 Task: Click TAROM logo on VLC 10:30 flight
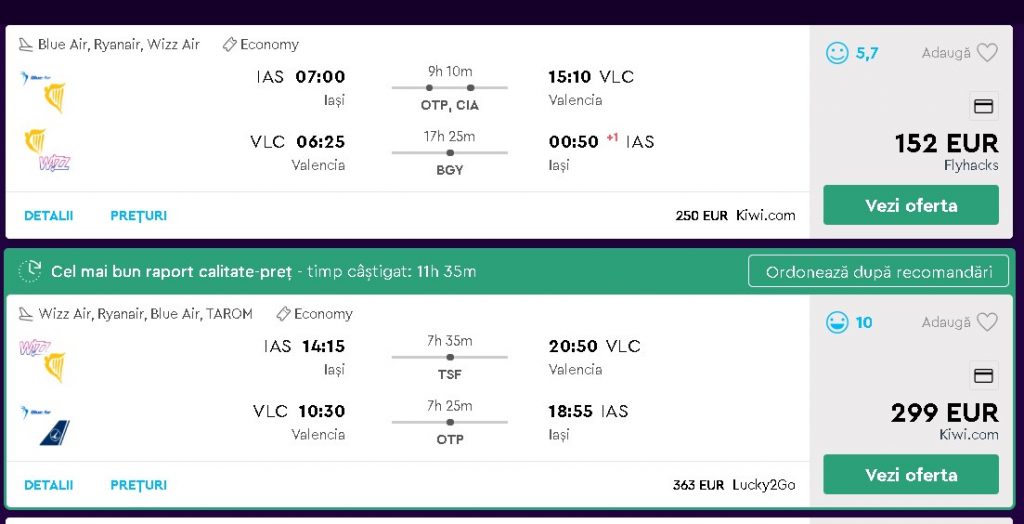(54, 432)
